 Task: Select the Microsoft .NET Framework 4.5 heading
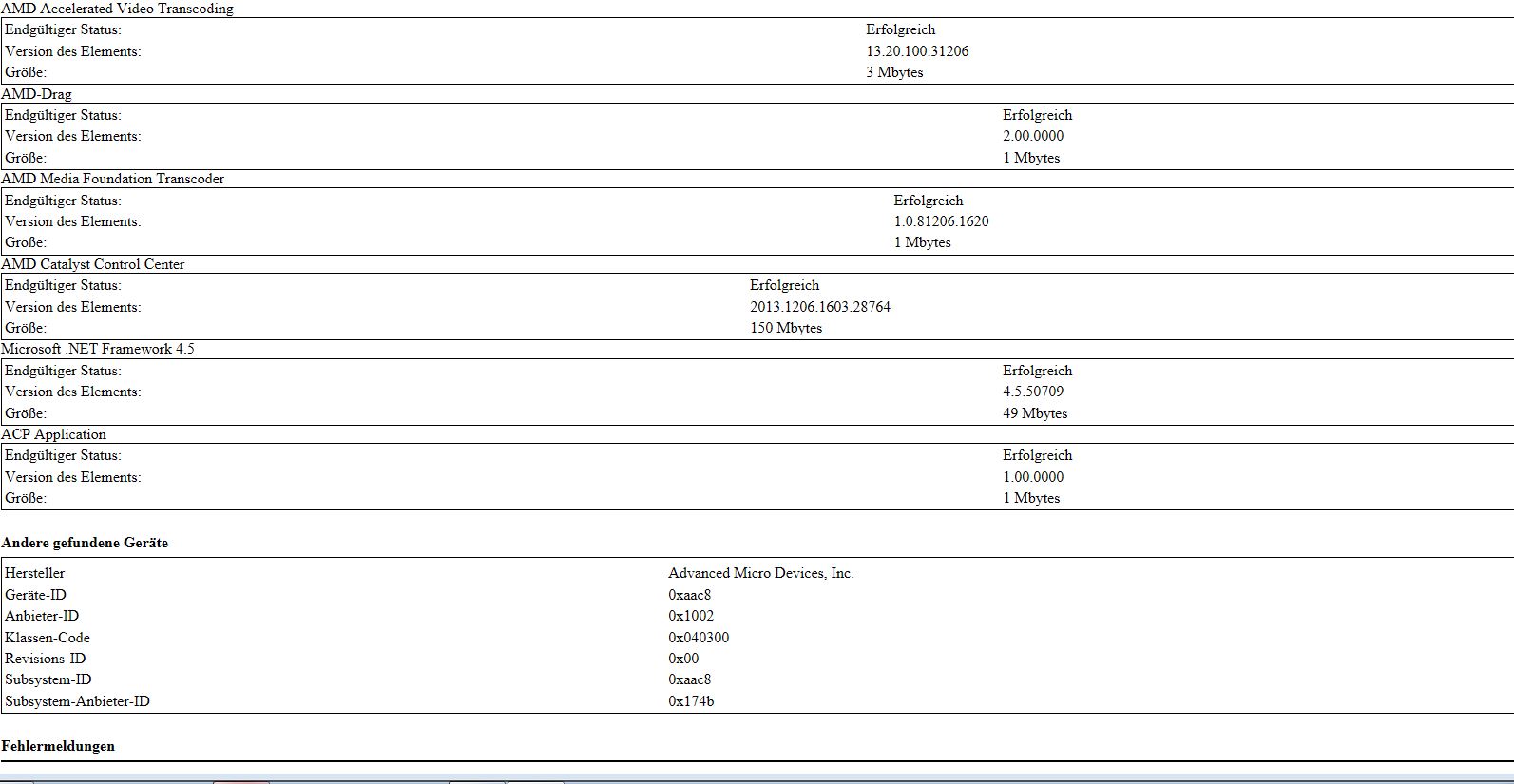[98, 349]
